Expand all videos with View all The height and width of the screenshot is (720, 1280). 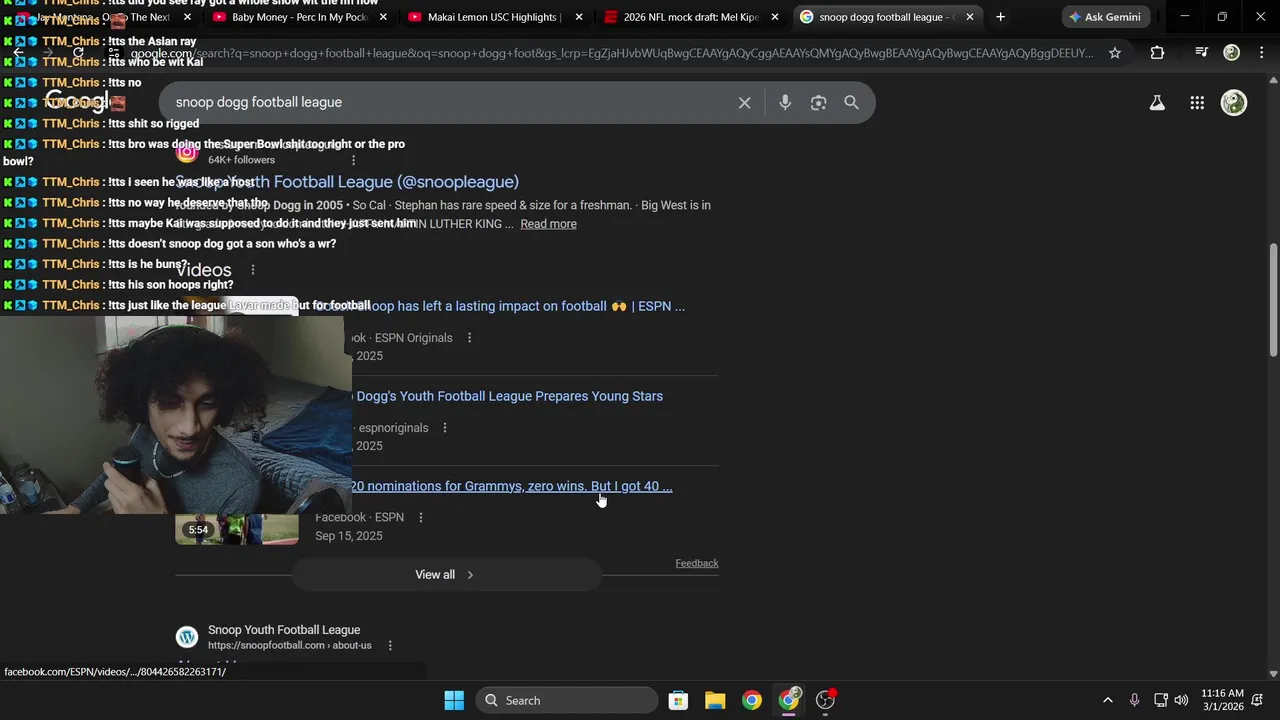(446, 575)
